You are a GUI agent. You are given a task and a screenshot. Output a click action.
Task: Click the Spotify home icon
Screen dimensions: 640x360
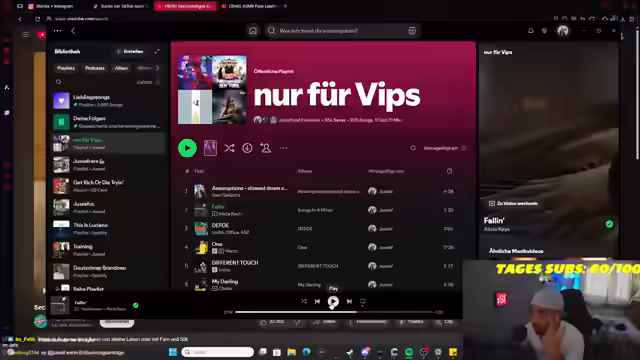point(253,31)
